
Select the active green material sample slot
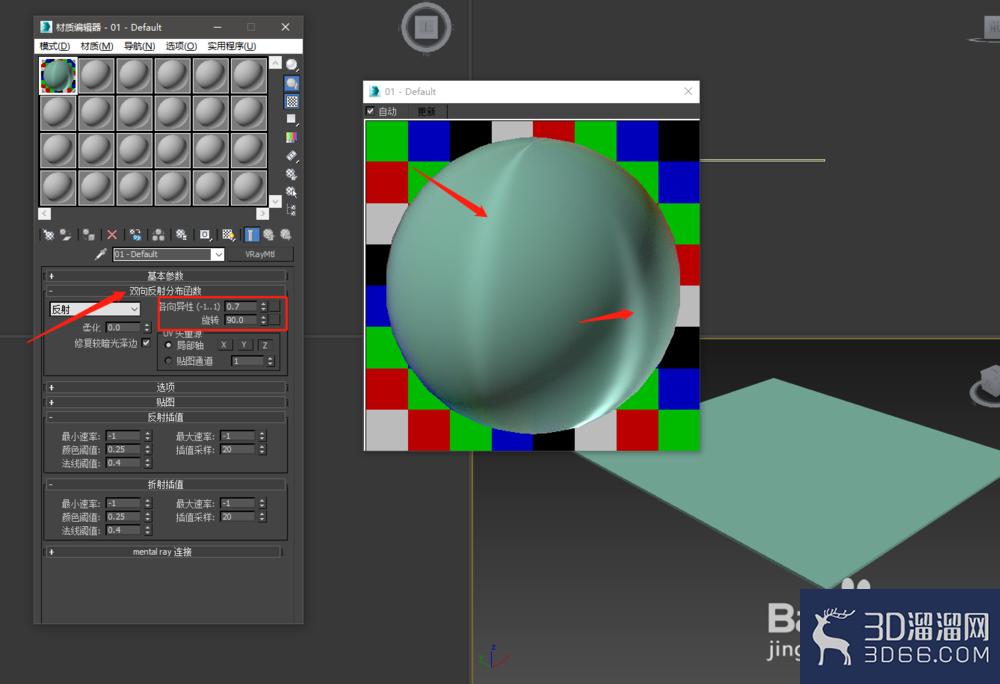[x=58, y=76]
